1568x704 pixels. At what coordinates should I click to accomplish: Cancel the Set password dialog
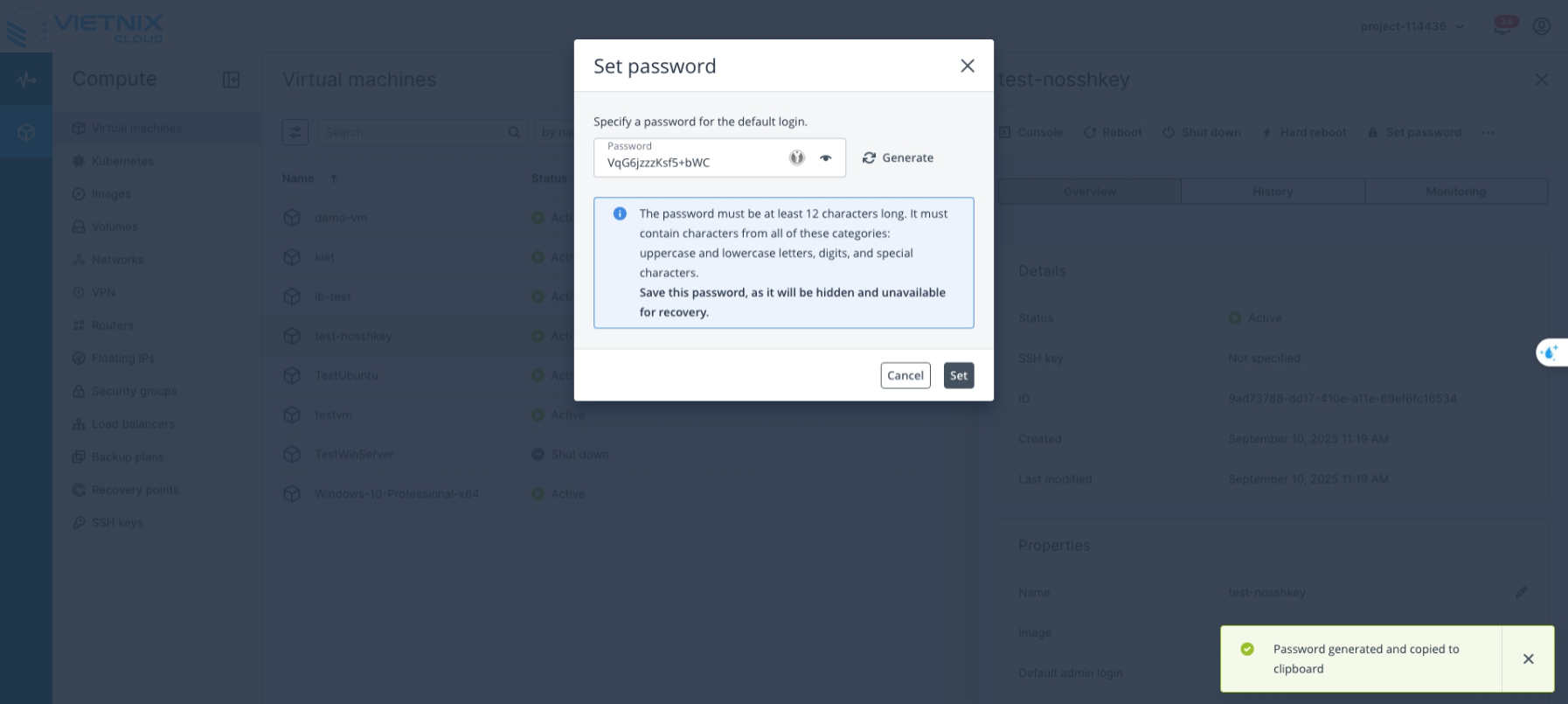(905, 375)
